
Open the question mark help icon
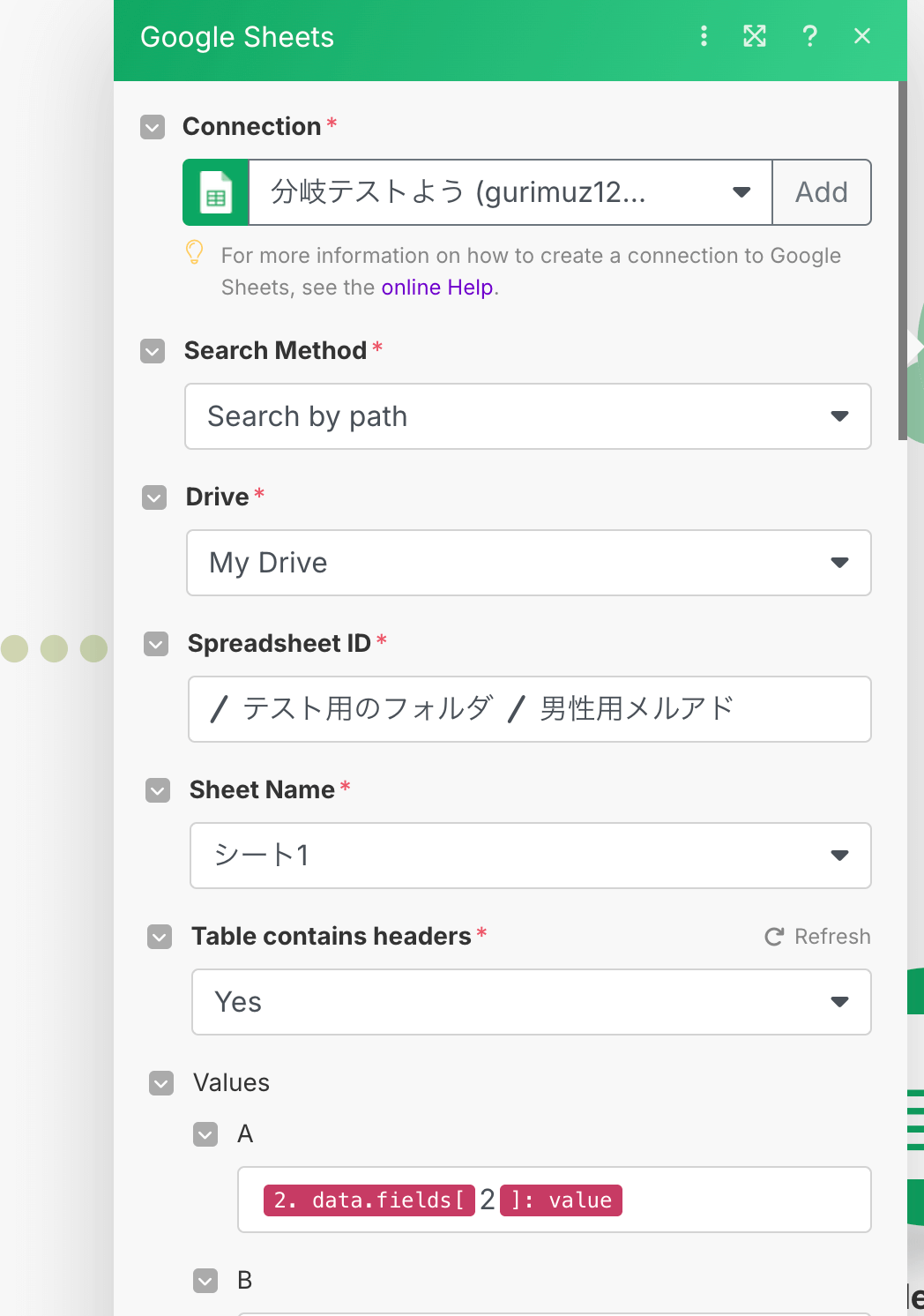click(809, 36)
